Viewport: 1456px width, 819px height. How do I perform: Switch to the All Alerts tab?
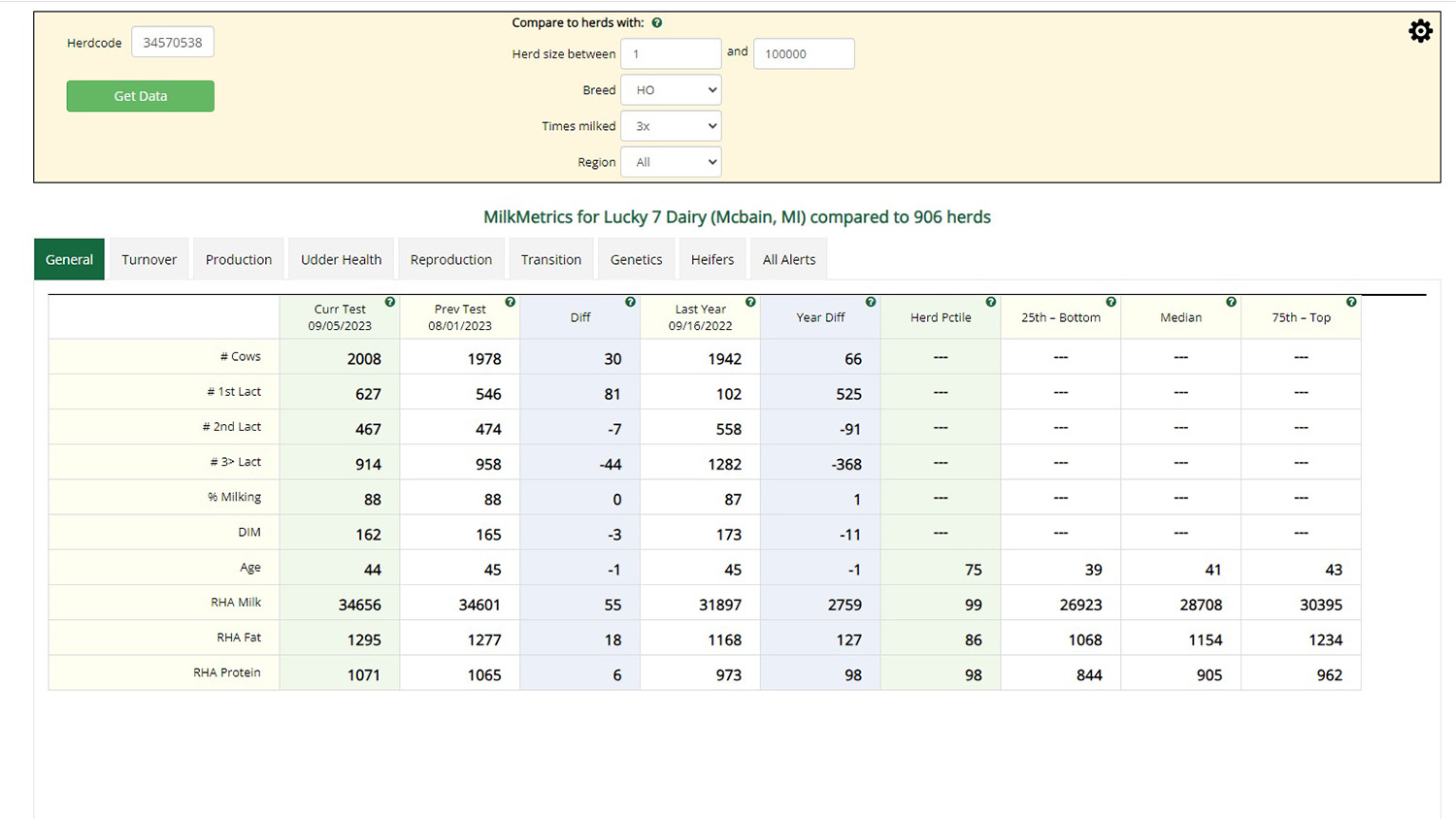pos(789,259)
